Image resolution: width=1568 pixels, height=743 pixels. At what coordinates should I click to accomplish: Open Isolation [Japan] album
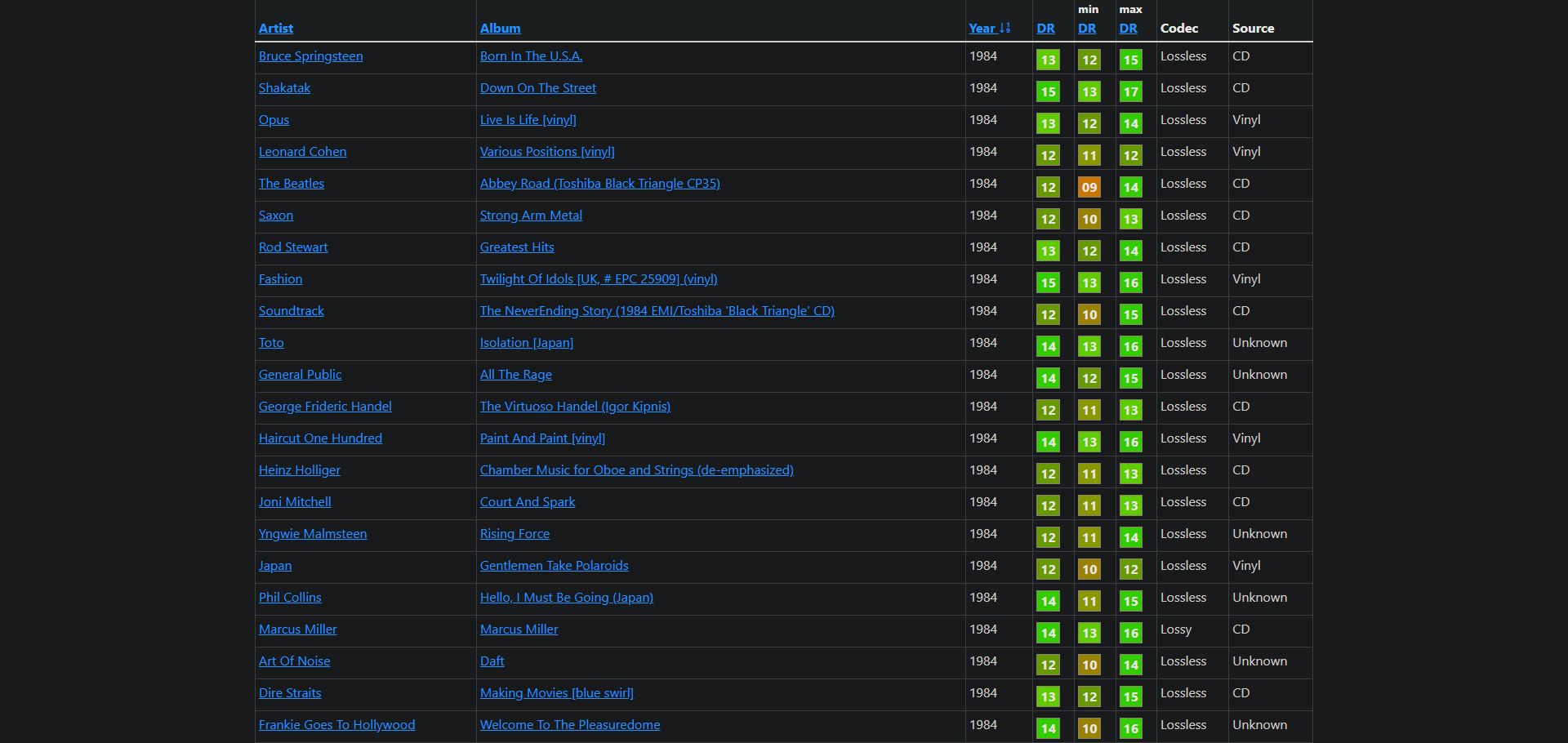(527, 343)
